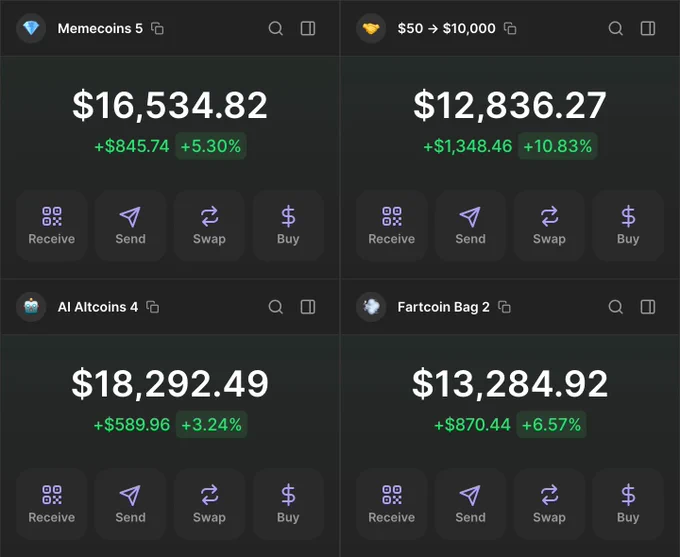
Task: Click the $16,534.82 balance
Action: [x=170, y=105]
